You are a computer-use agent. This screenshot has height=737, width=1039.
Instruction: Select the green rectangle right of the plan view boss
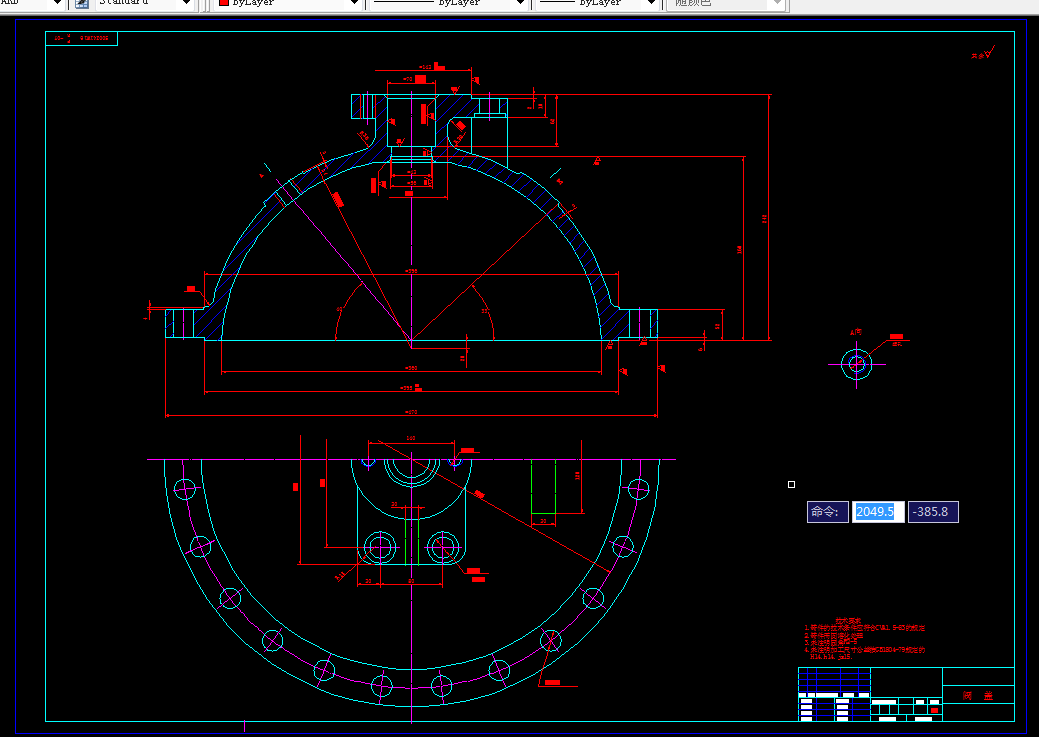[x=543, y=486]
